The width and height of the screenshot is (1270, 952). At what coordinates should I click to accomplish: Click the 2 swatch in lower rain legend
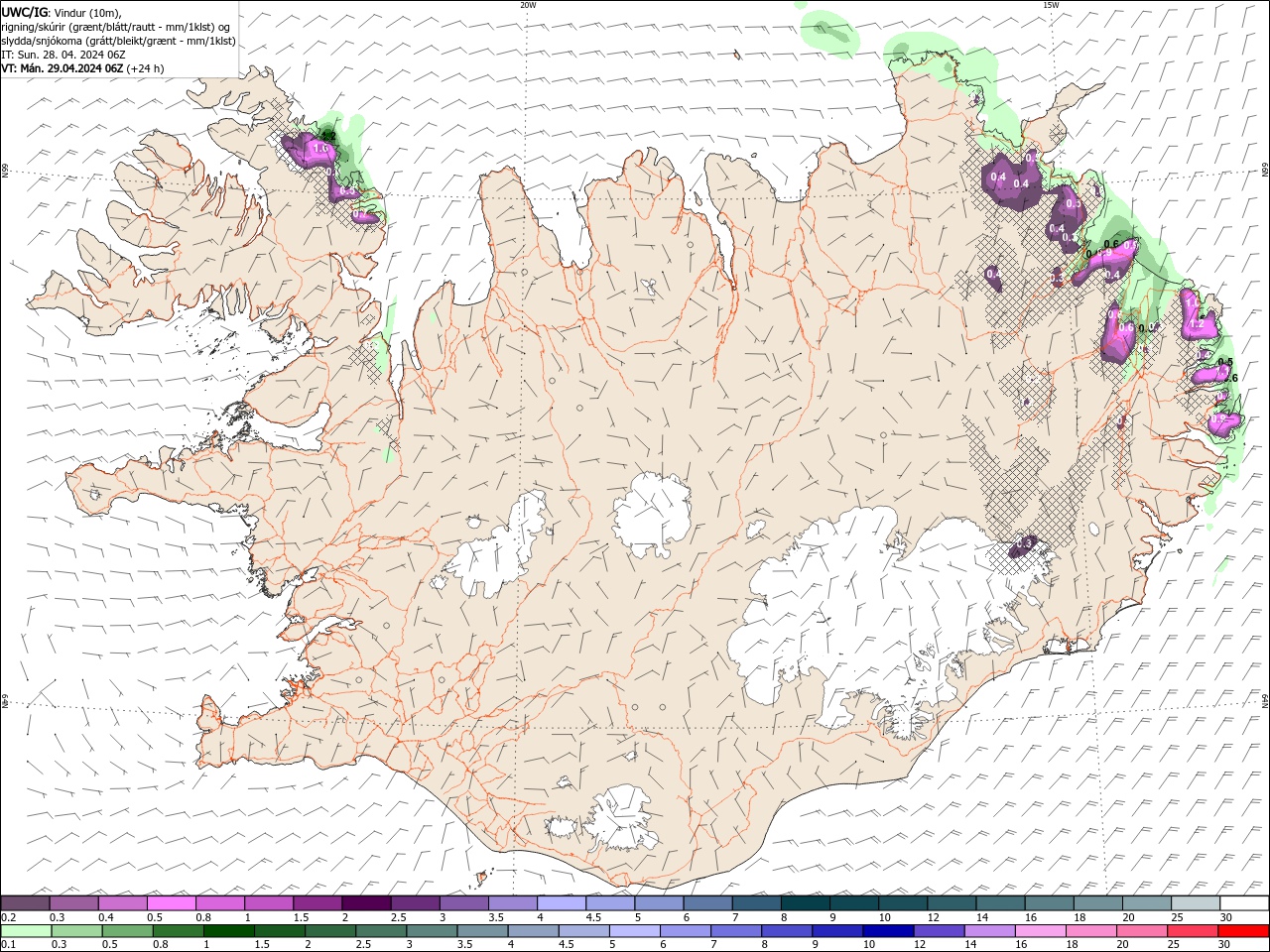(330, 931)
